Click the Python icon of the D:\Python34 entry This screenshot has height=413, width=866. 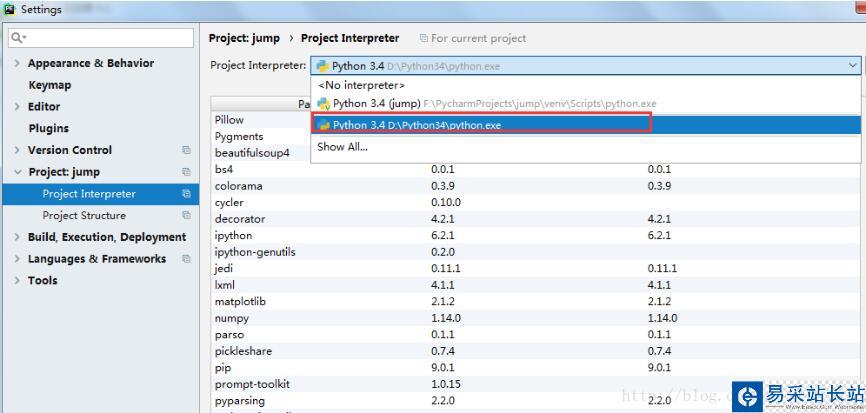pyautogui.click(x=324, y=125)
